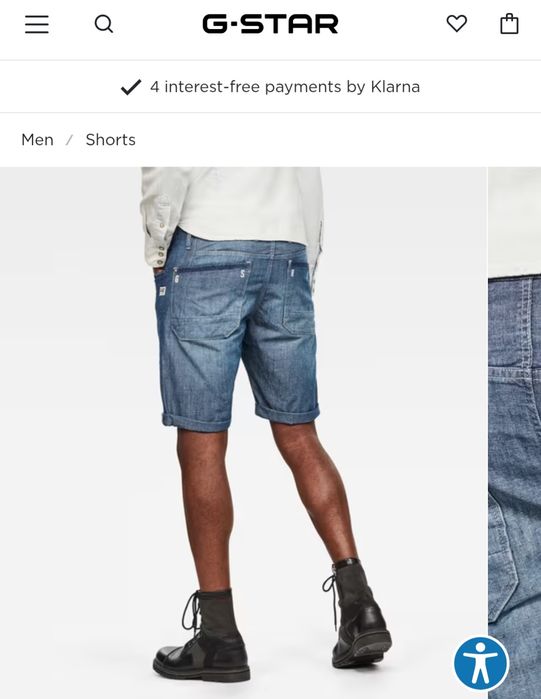View the shopping bag

509,24
